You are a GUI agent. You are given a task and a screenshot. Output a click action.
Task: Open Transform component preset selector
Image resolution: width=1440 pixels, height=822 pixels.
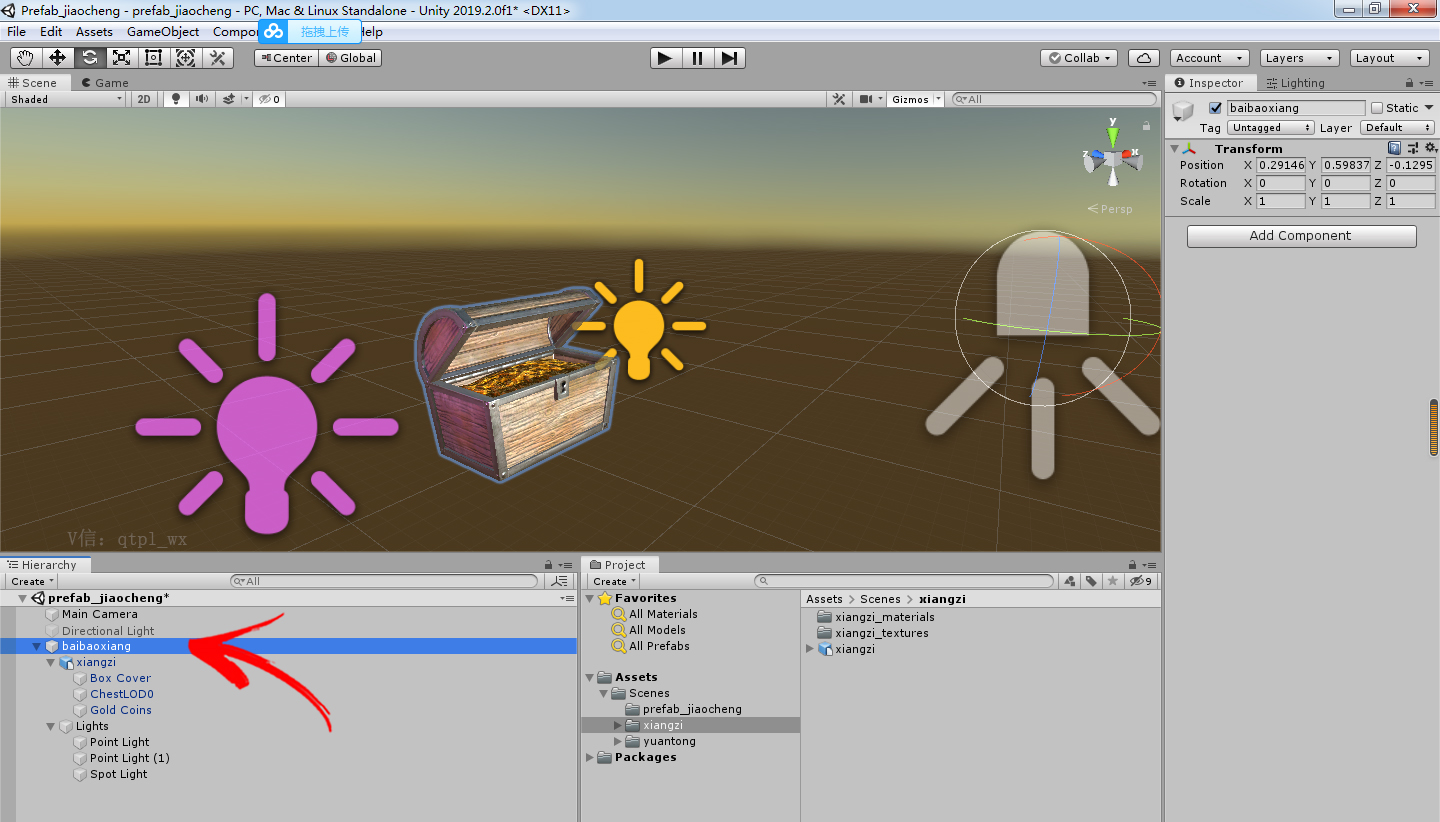pos(1412,148)
